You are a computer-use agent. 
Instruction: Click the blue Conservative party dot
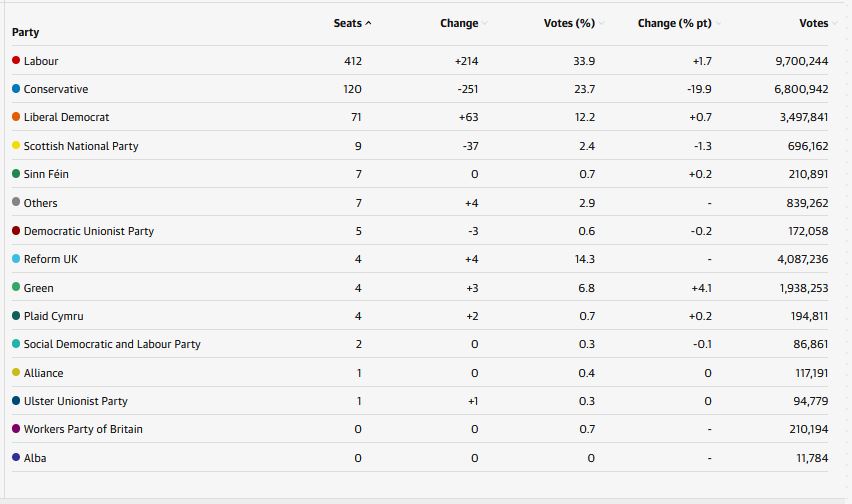point(16,89)
